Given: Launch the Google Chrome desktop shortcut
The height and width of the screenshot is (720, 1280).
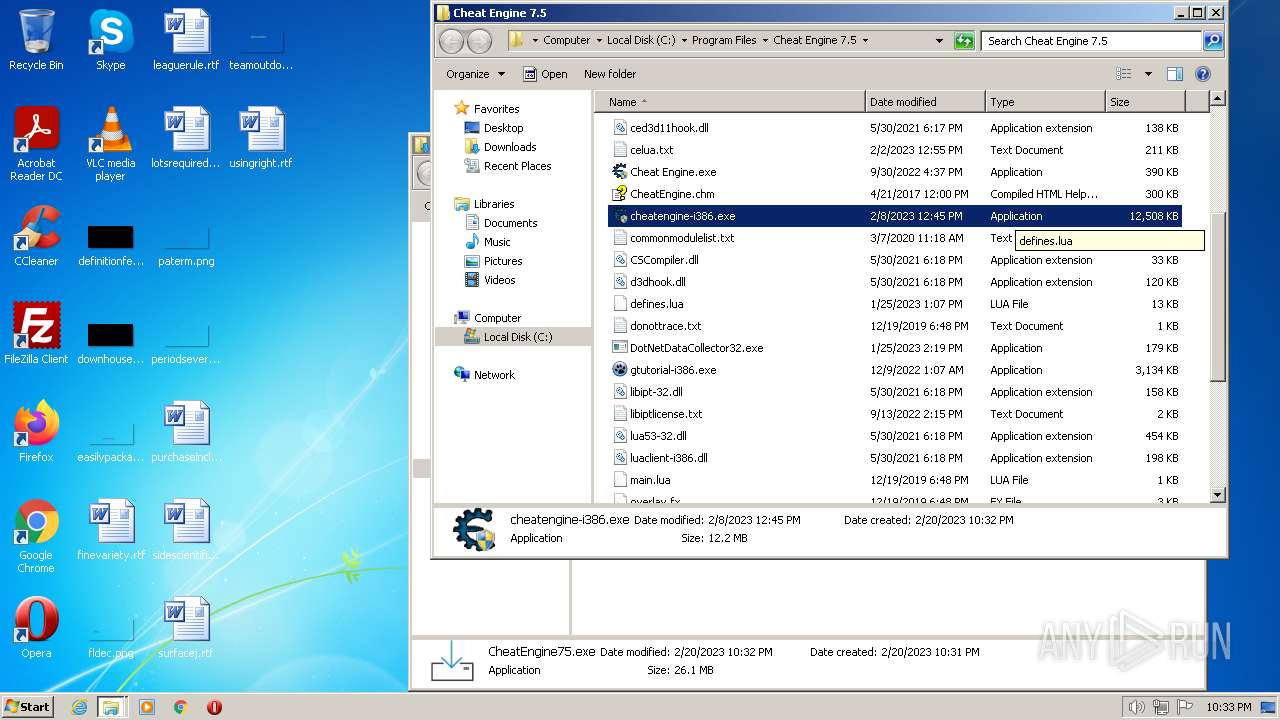Looking at the screenshot, I should [x=36, y=537].
